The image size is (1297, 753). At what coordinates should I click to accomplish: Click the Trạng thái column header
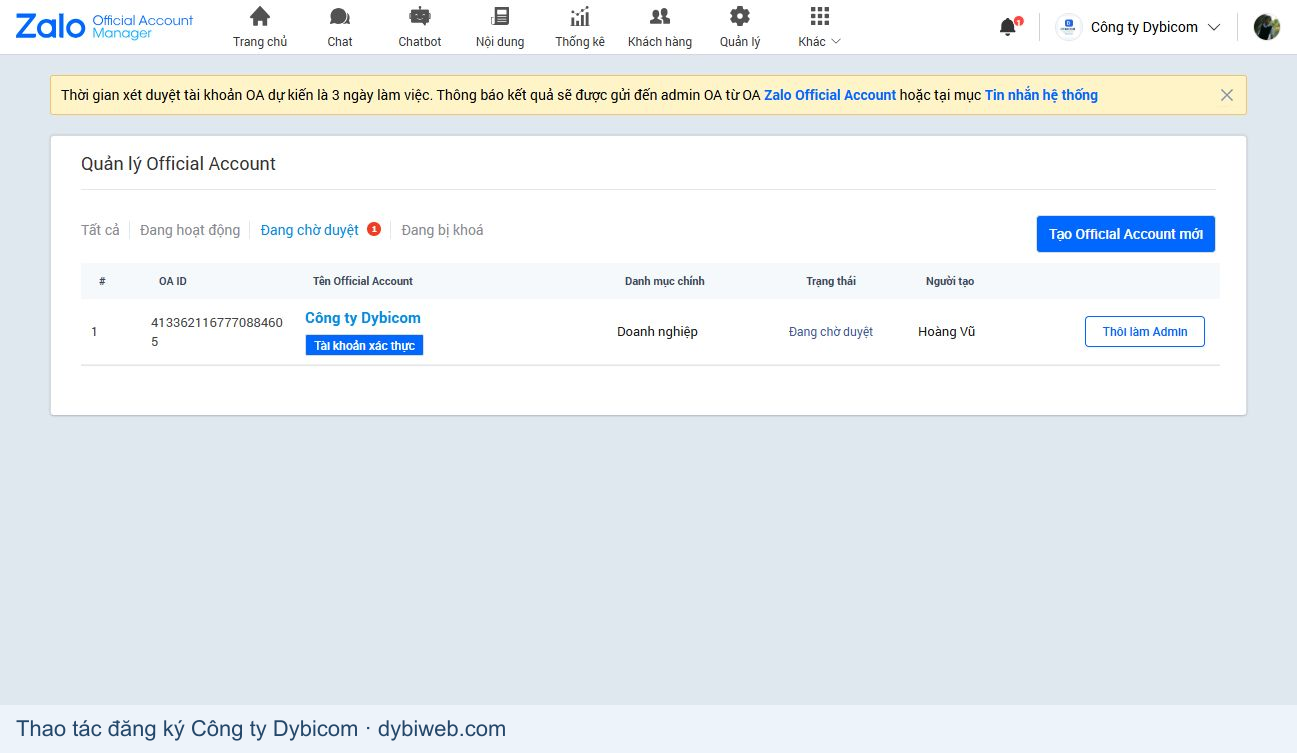click(x=831, y=281)
